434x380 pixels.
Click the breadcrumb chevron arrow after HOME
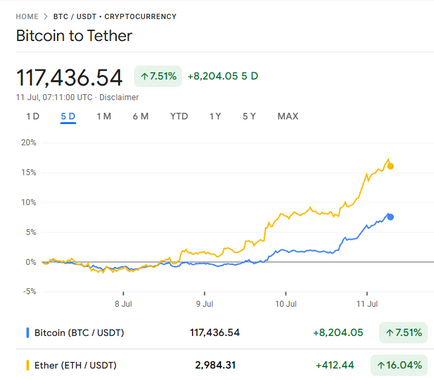point(46,16)
